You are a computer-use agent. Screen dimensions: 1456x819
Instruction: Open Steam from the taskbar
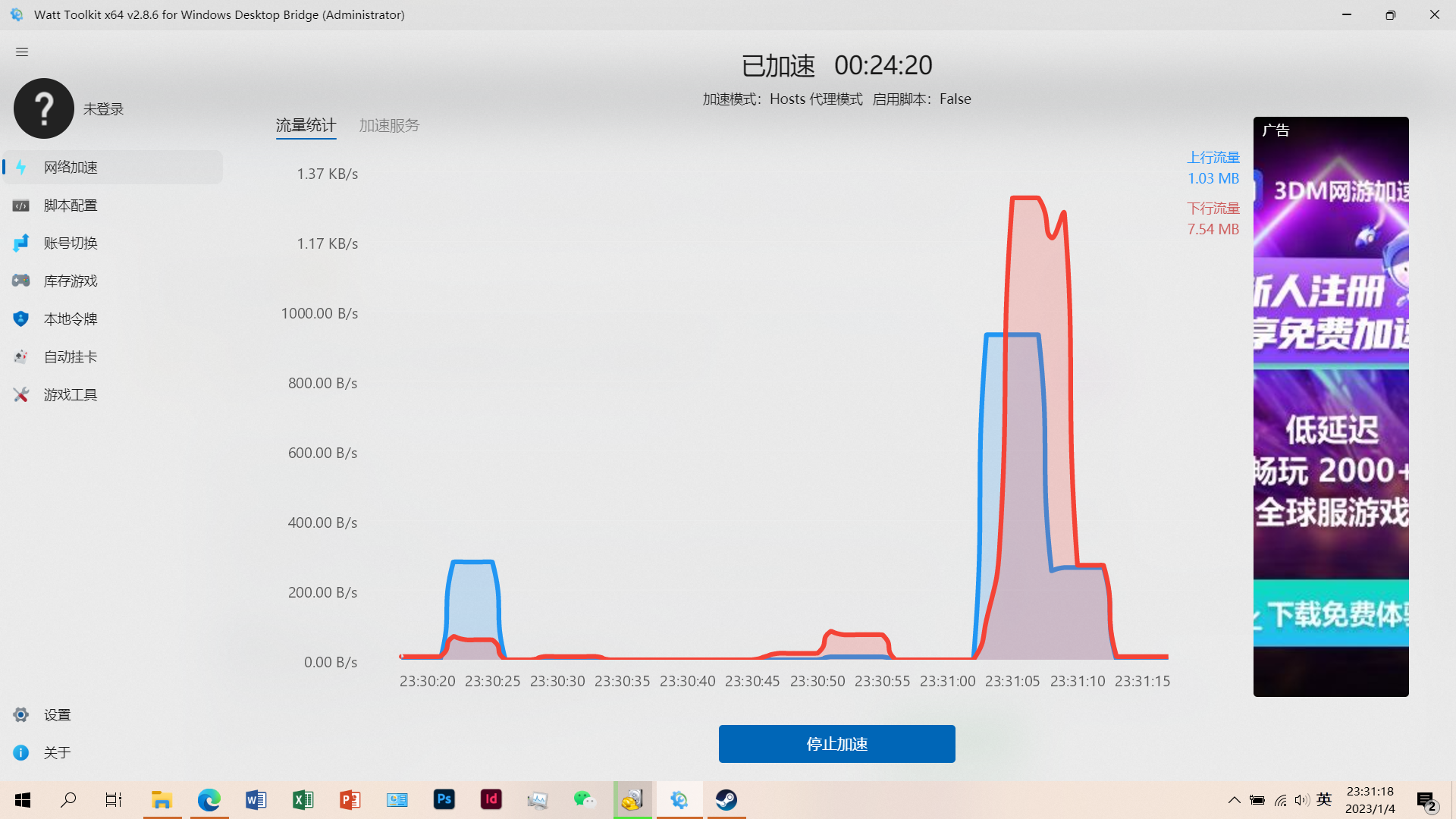[x=726, y=799]
